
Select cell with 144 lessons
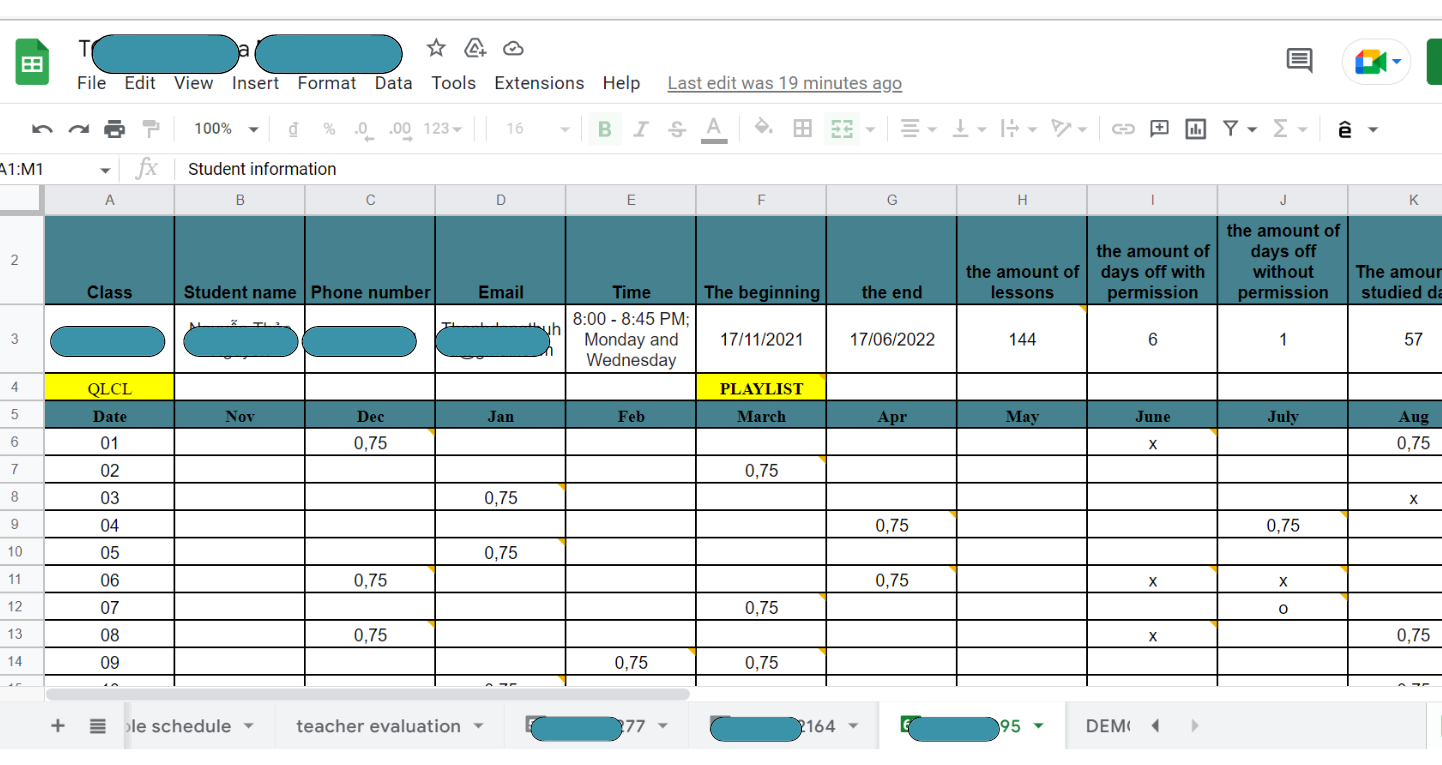(x=1022, y=339)
